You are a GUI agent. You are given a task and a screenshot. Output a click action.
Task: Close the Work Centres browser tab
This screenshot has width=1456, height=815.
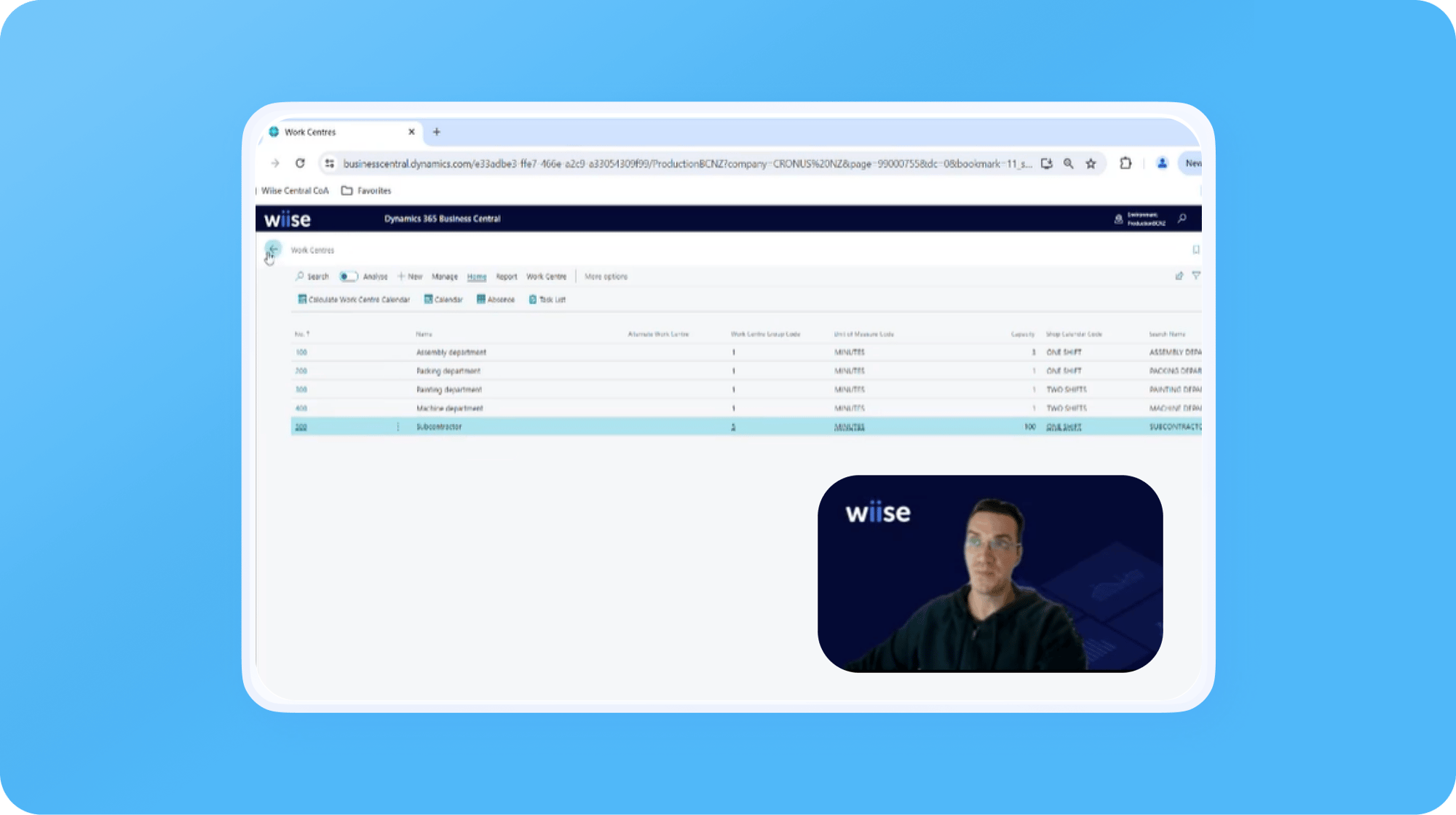pyautogui.click(x=411, y=132)
